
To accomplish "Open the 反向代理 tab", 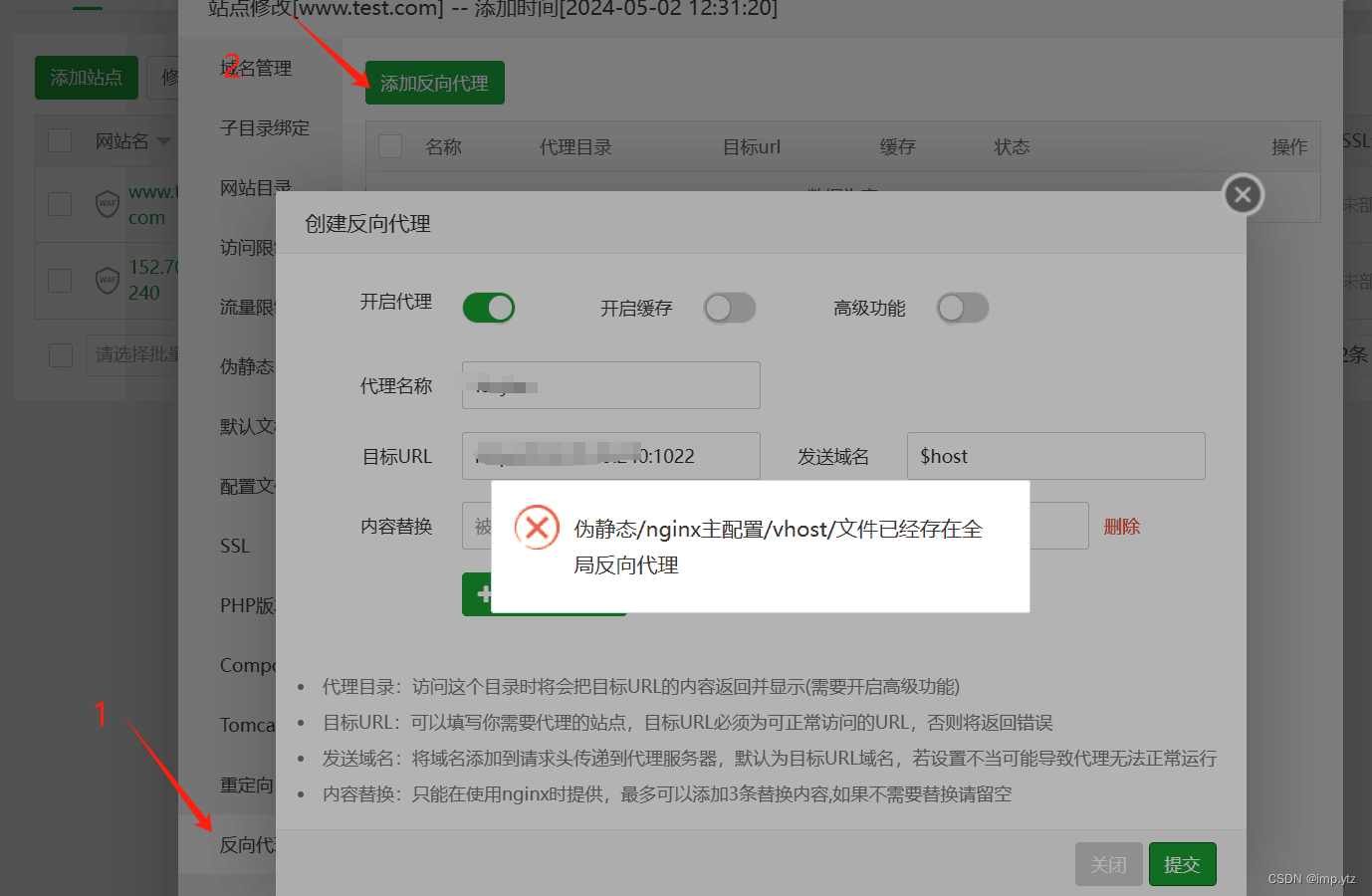I will click(x=247, y=844).
